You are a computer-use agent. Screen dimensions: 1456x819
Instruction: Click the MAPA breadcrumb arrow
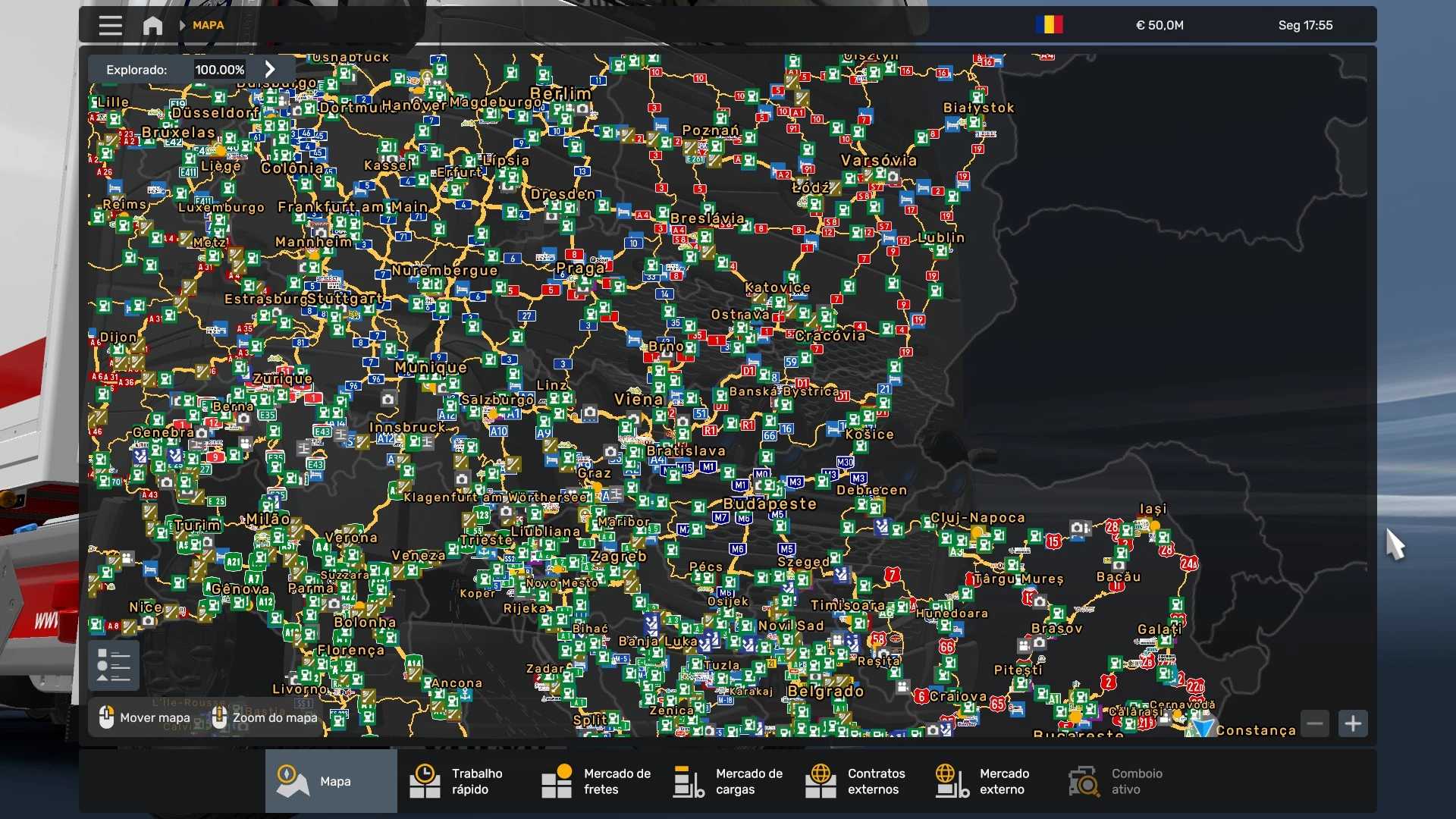(183, 25)
